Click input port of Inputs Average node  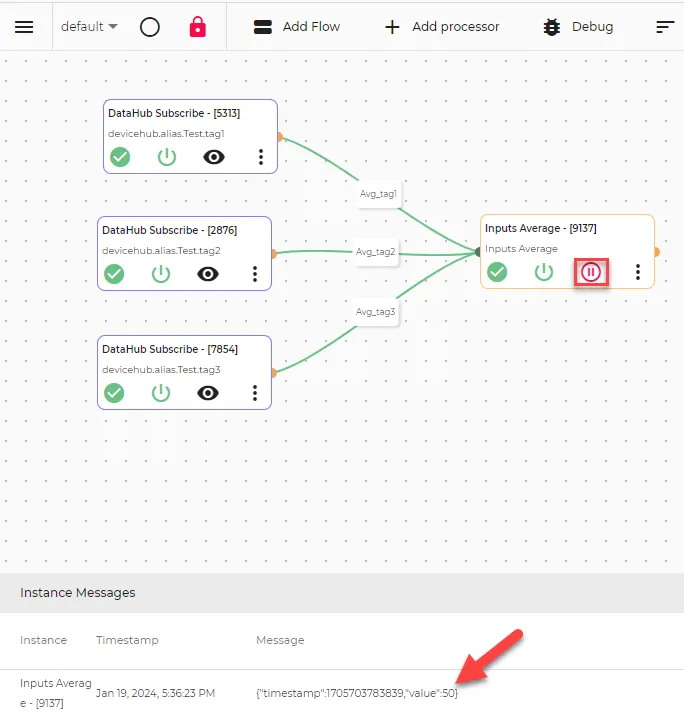pyautogui.click(x=478, y=252)
